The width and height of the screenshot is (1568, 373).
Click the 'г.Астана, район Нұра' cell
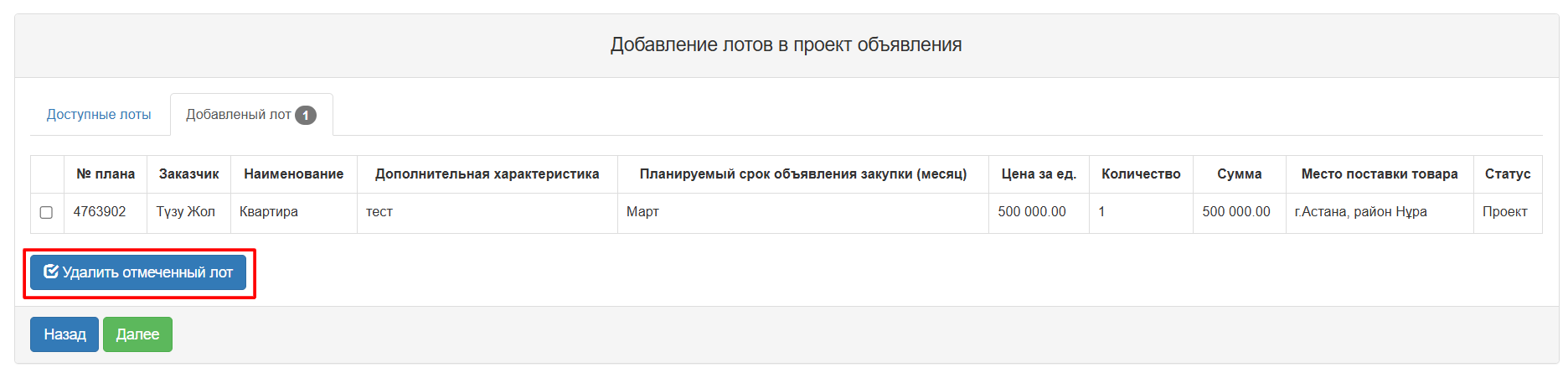1360,212
